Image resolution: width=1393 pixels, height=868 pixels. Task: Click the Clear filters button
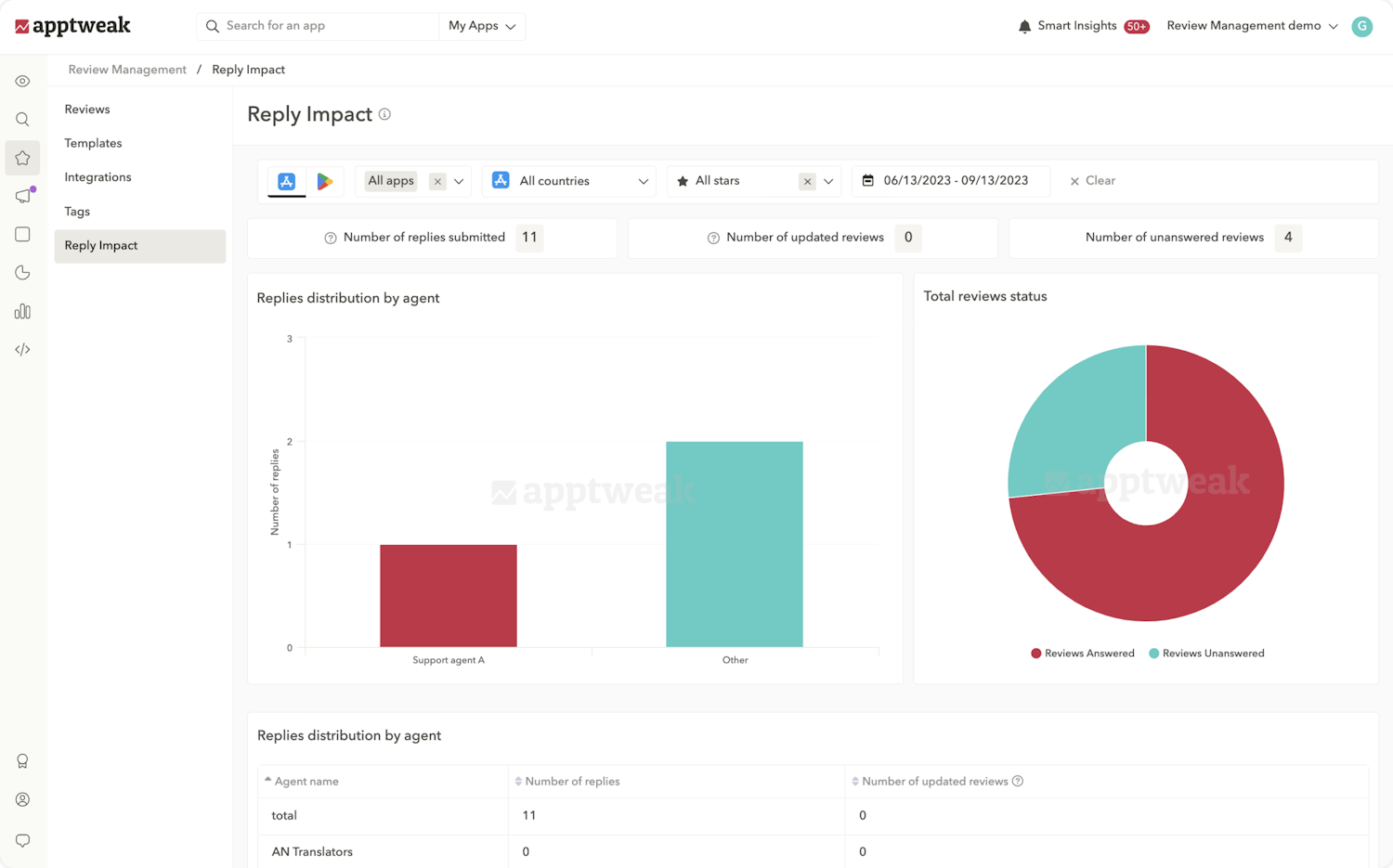[x=1092, y=180]
